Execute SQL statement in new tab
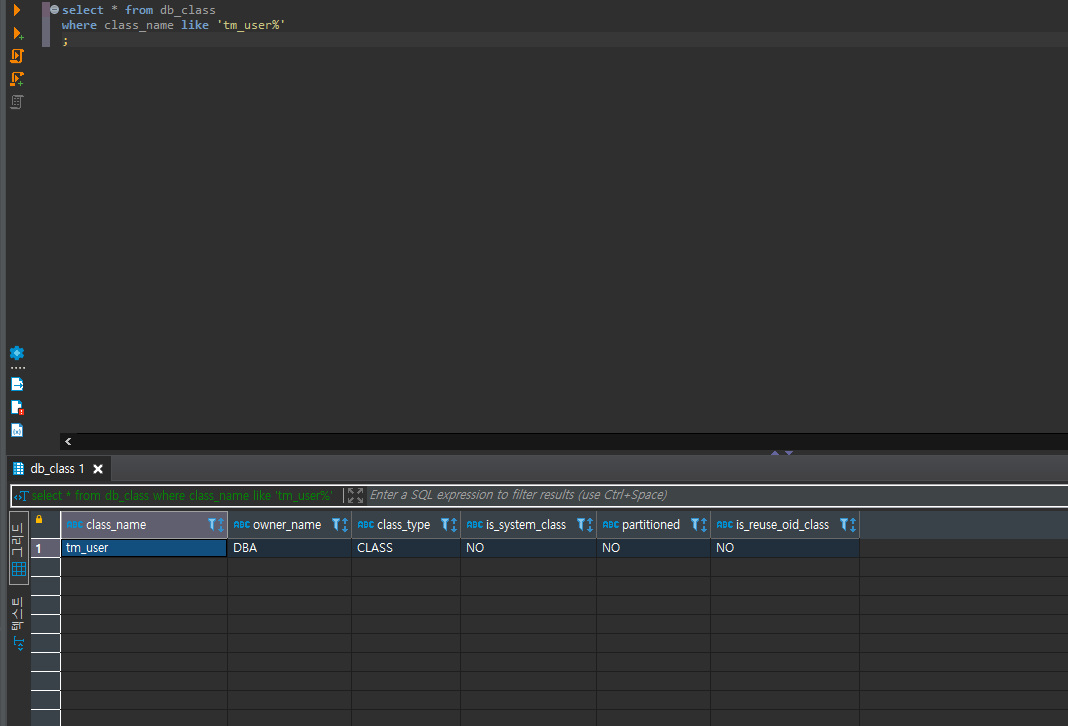Image resolution: width=1068 pixels, height=726 pixels. point(18,33)
